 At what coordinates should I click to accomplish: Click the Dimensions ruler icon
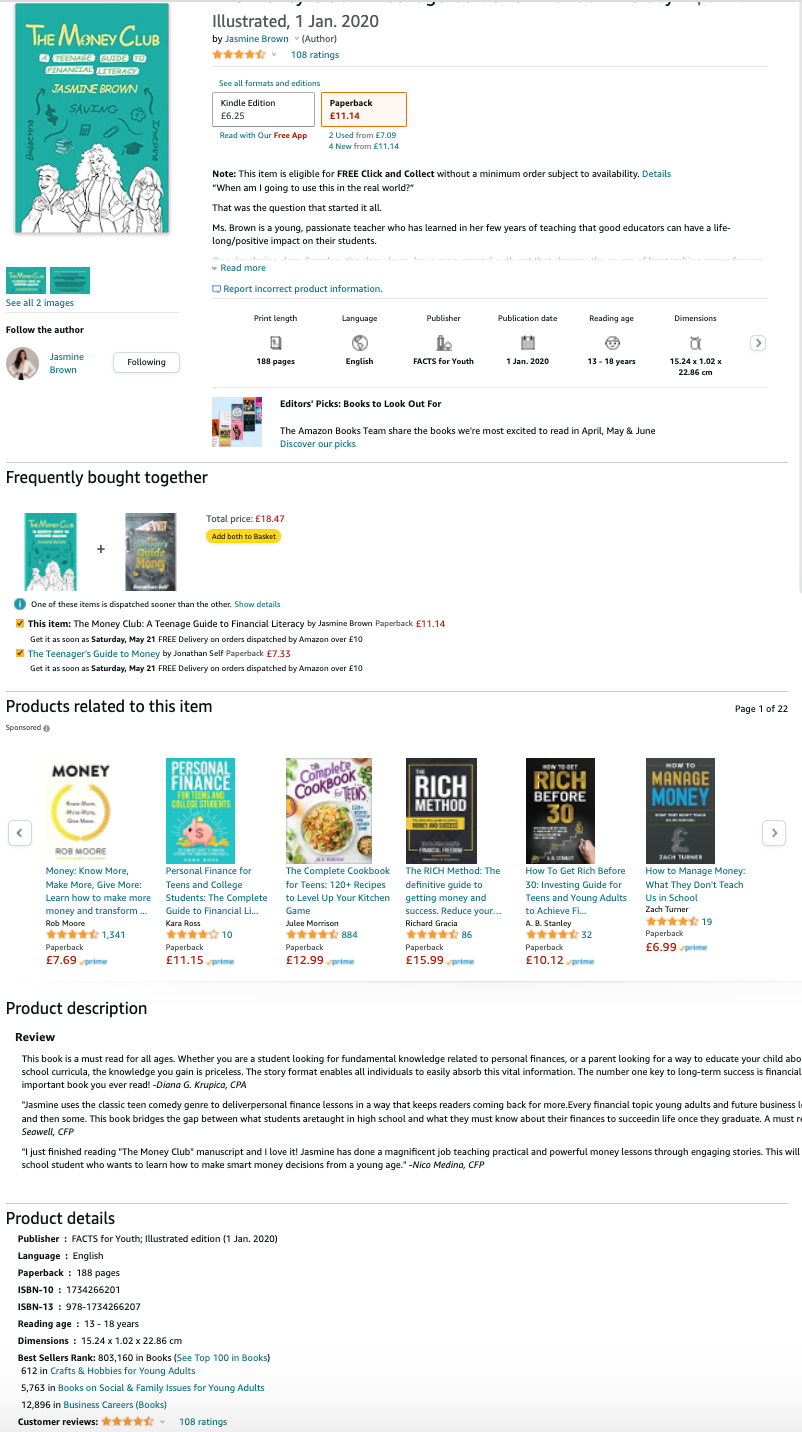[x=695, y=343]
